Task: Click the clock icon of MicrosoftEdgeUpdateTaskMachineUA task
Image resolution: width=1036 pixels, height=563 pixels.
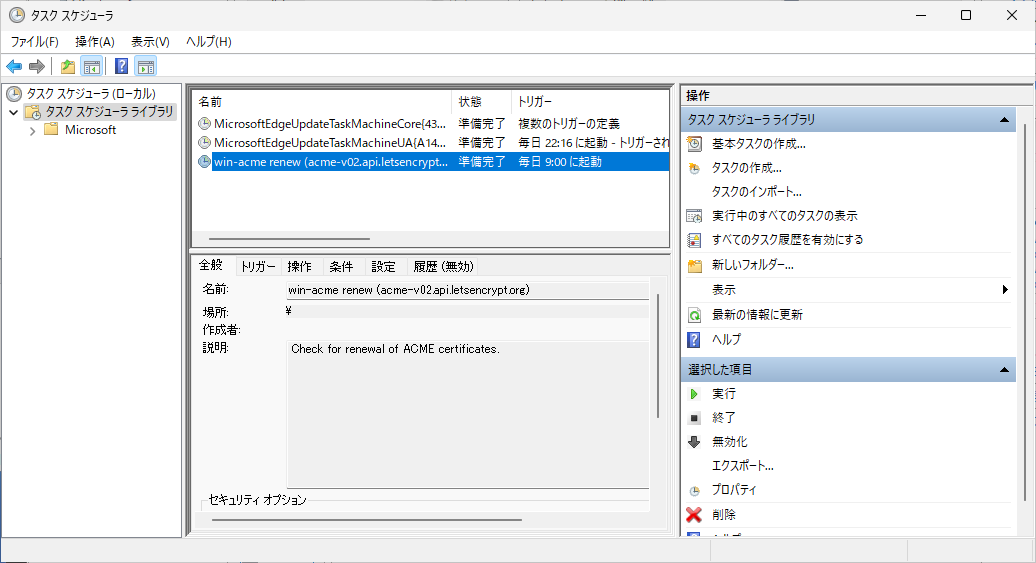Action: pyautogui.click(x=205, y=143)
